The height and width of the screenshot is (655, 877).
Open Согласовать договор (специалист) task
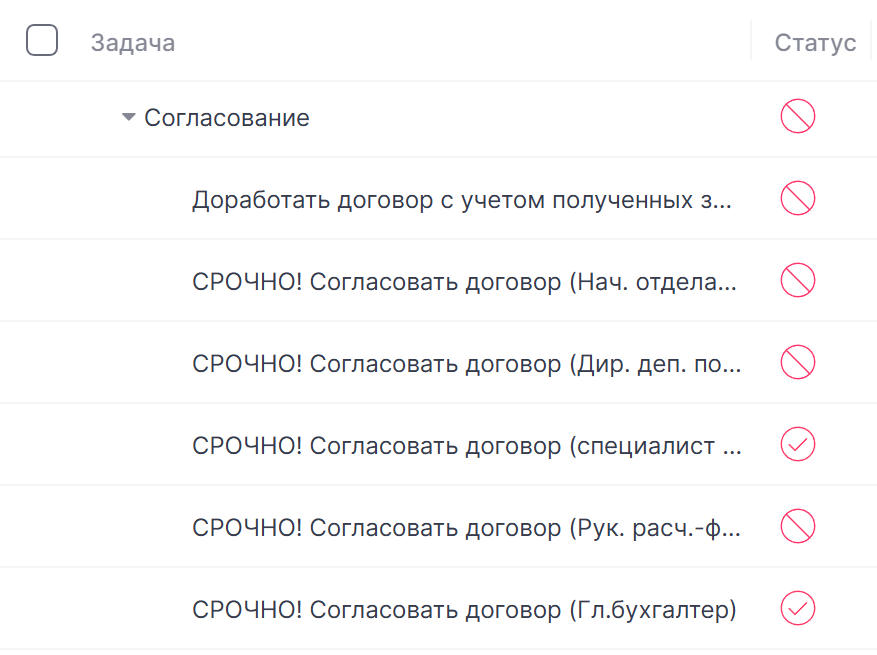point(466,446)
